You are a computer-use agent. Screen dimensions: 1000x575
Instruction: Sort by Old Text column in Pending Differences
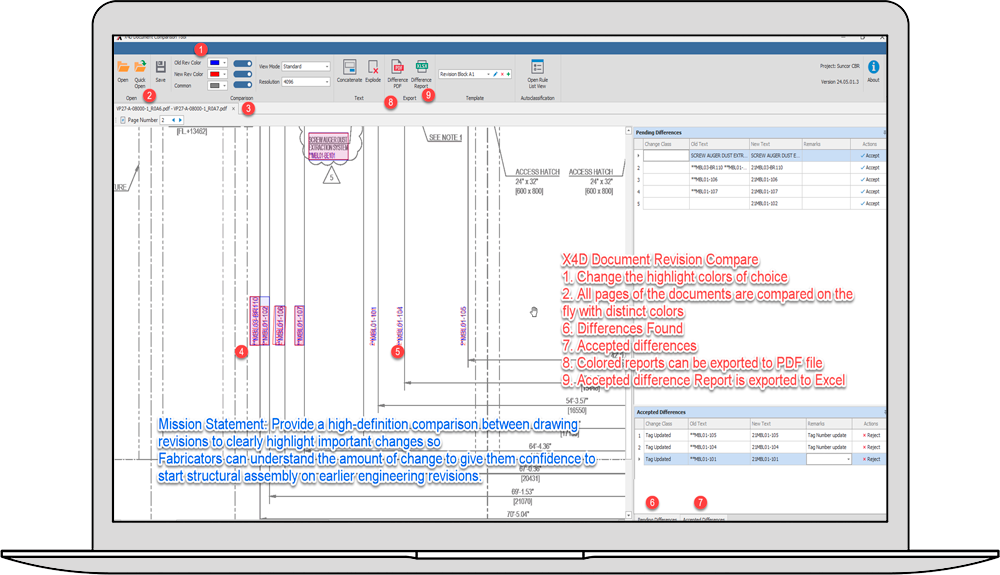tap(719, 144)
